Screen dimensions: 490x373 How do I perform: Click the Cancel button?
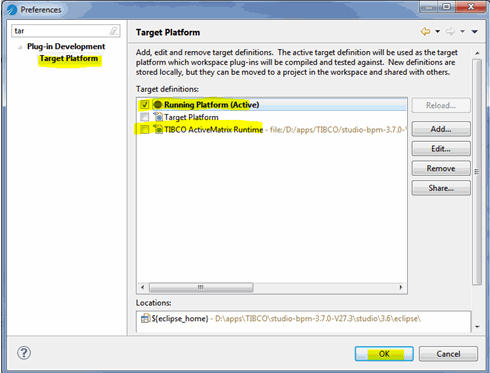[x=448, y=354]
